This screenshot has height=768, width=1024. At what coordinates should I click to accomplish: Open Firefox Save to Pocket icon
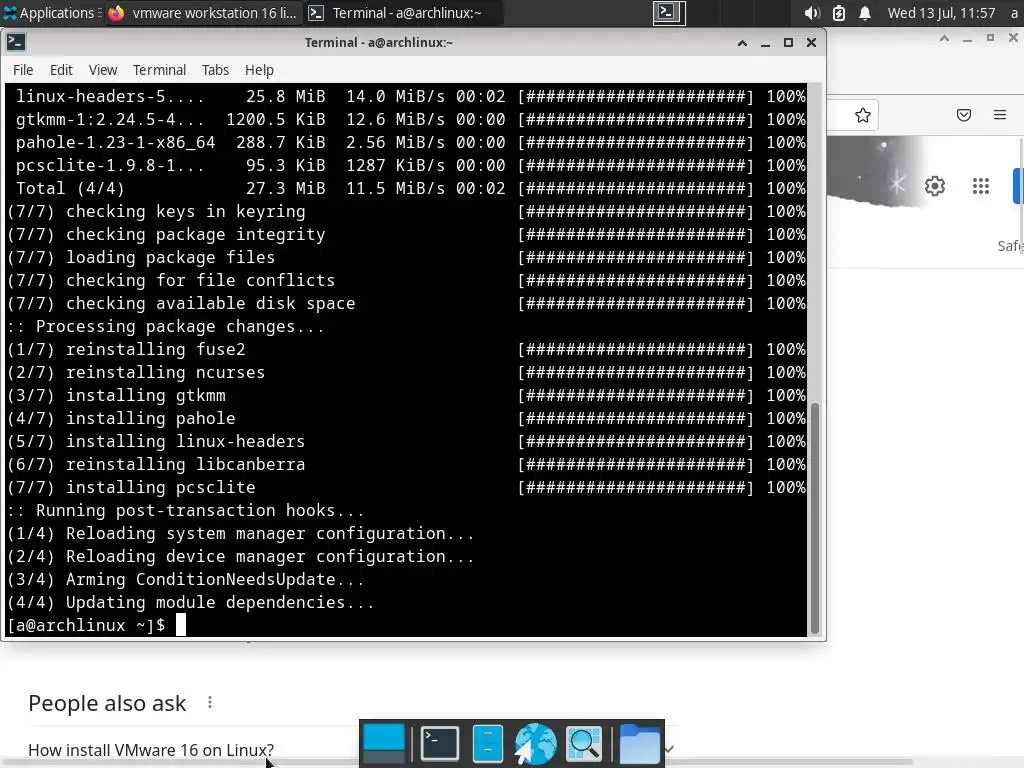tap(964, 116)
